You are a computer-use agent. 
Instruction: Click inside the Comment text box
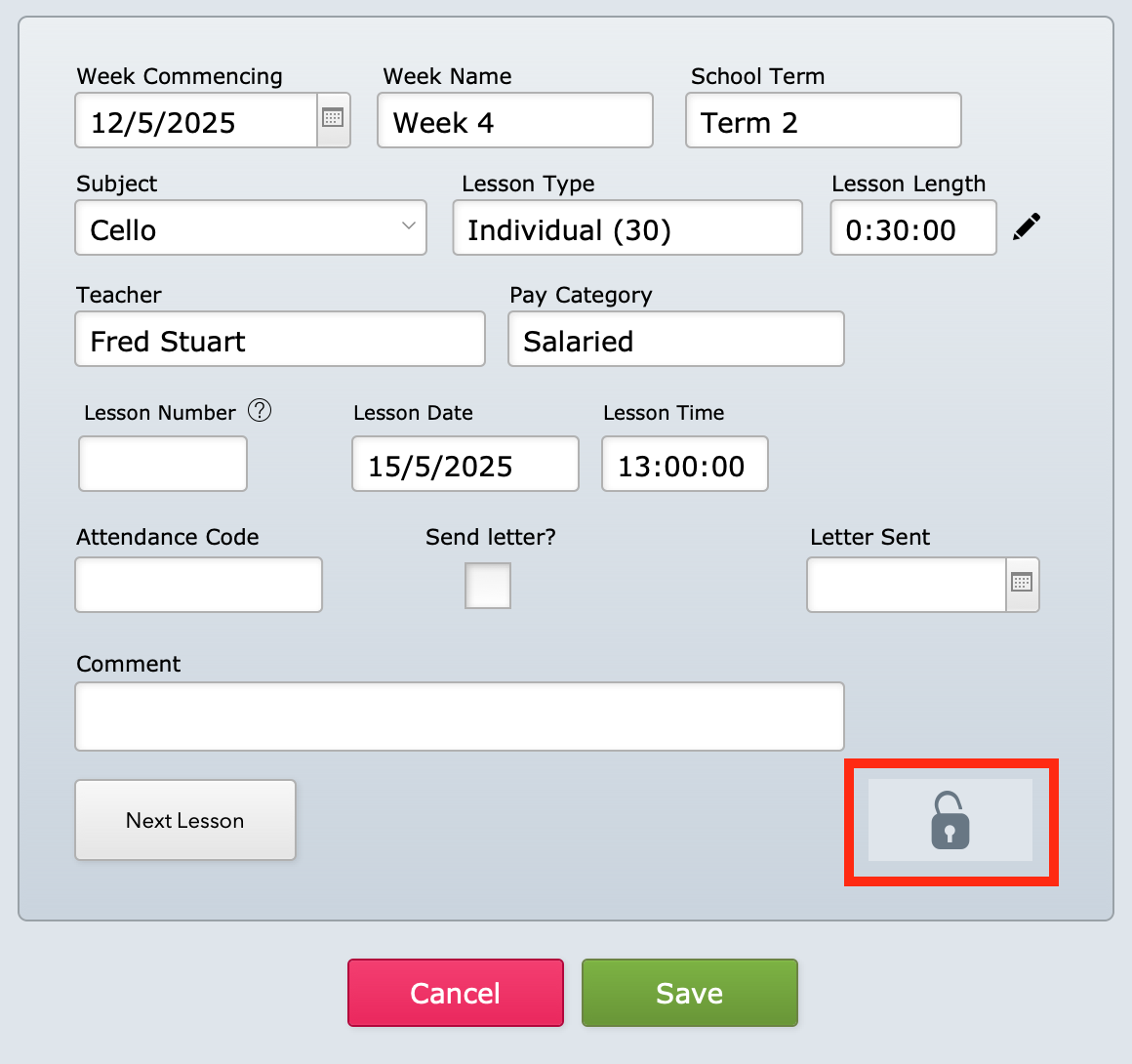(460, 716)
